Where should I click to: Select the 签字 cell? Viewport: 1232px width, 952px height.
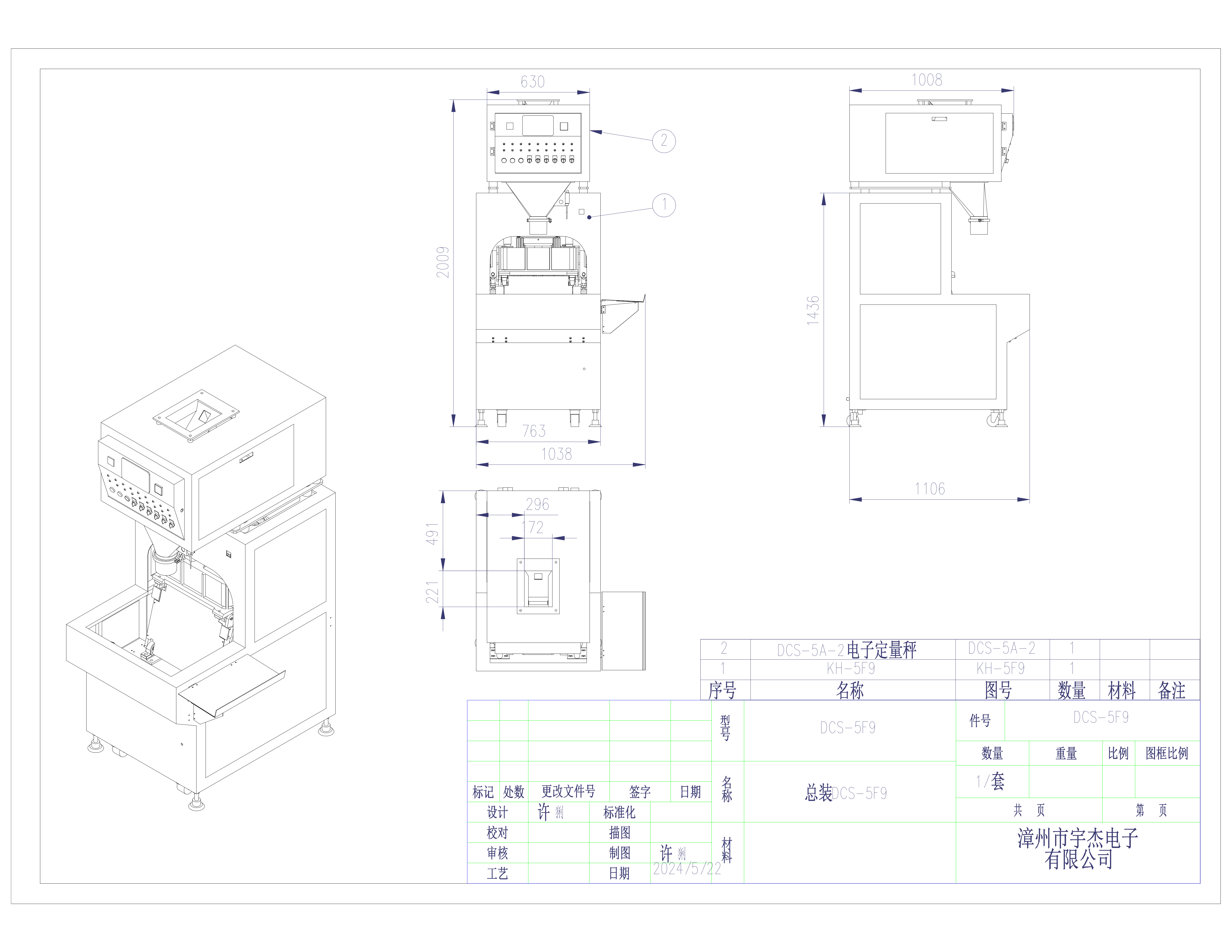(x=640, y=792)
